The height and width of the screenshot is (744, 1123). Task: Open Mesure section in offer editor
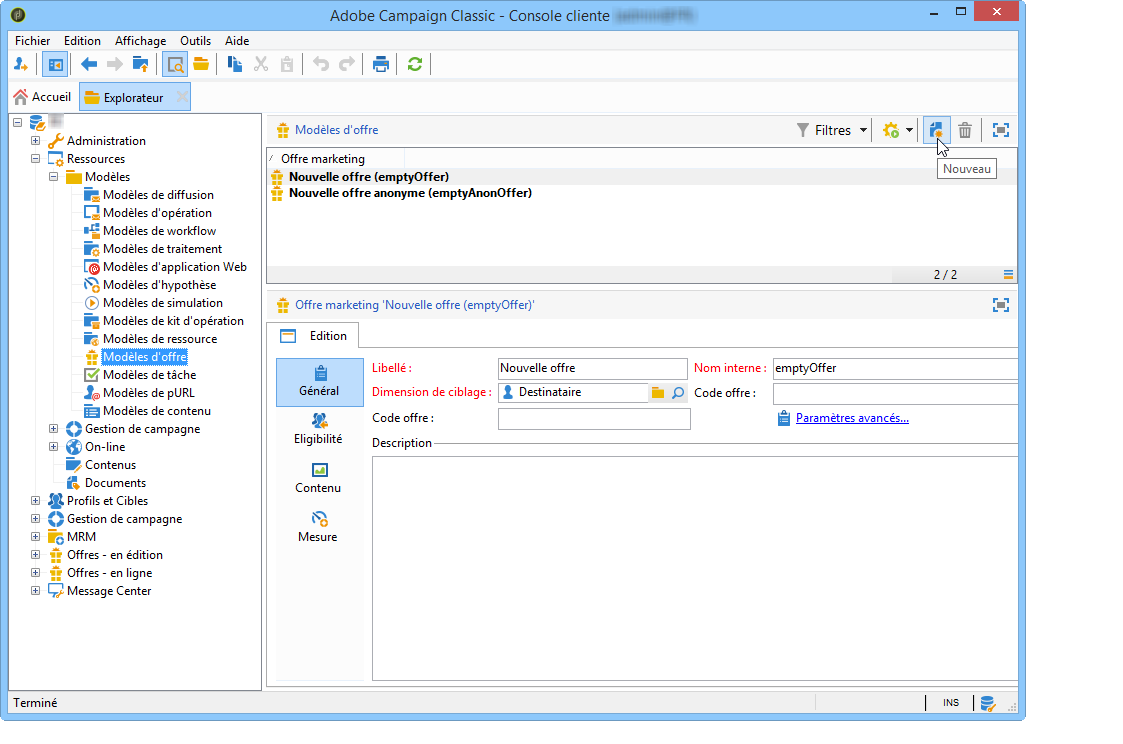tap(319, 528)
